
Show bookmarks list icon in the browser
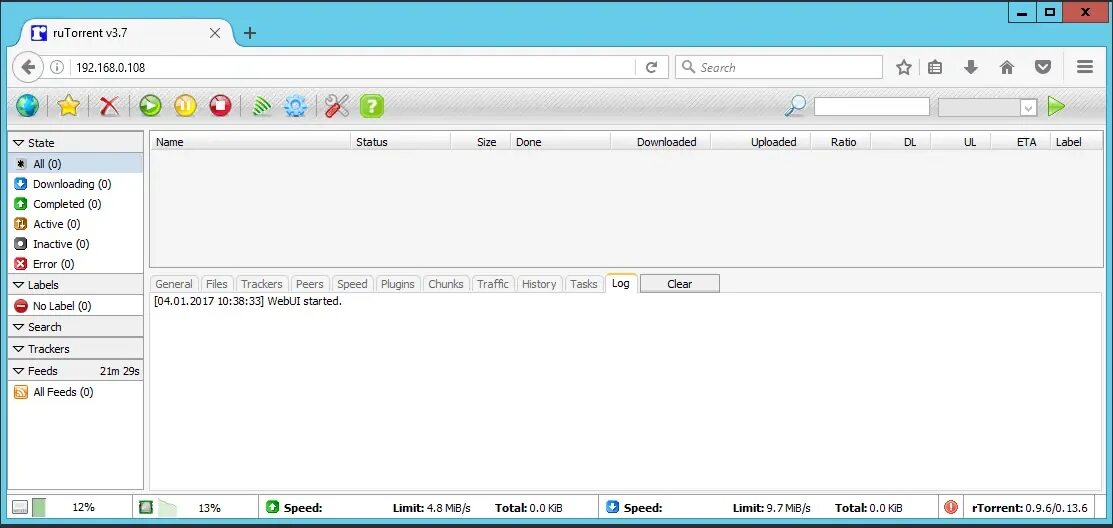936,67
